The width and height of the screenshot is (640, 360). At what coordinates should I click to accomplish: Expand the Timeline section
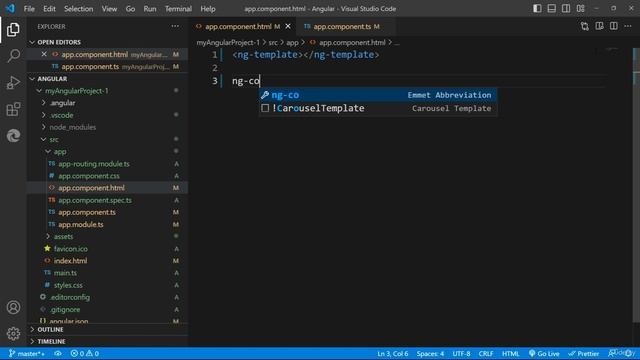108,341
